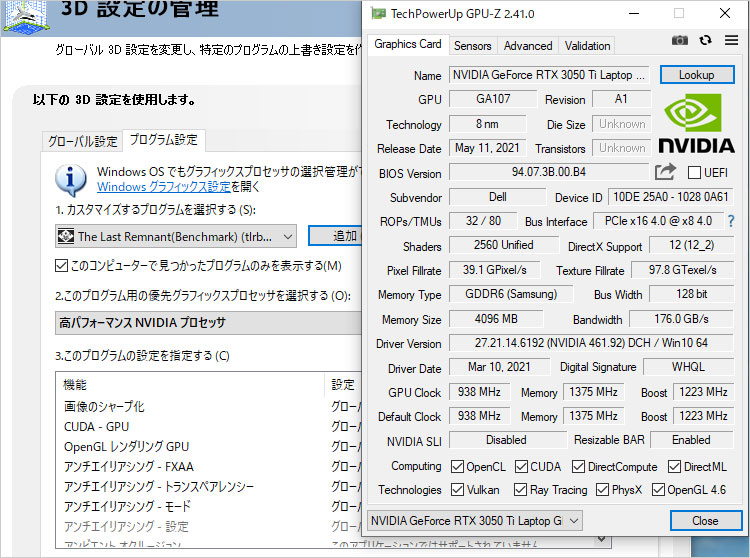Open Windows グラフィックス設定 link
This screenshot has height=558, width=750.
tap(164, 187)
